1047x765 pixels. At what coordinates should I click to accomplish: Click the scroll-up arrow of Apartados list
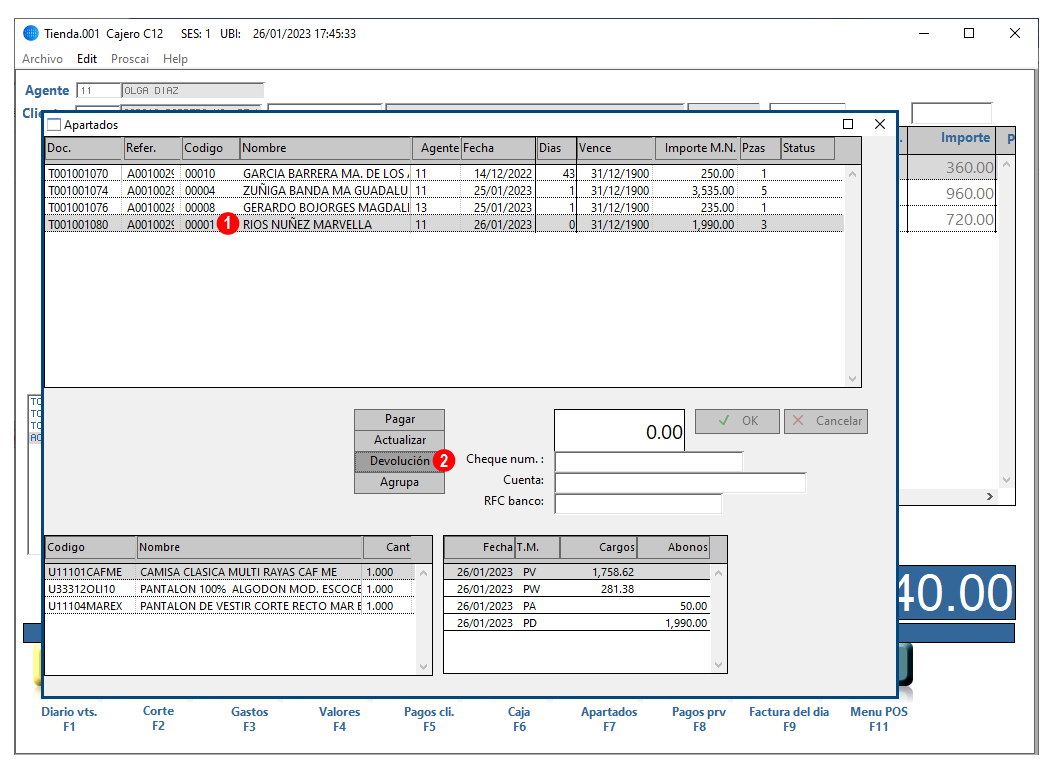[x=852, y=174]
